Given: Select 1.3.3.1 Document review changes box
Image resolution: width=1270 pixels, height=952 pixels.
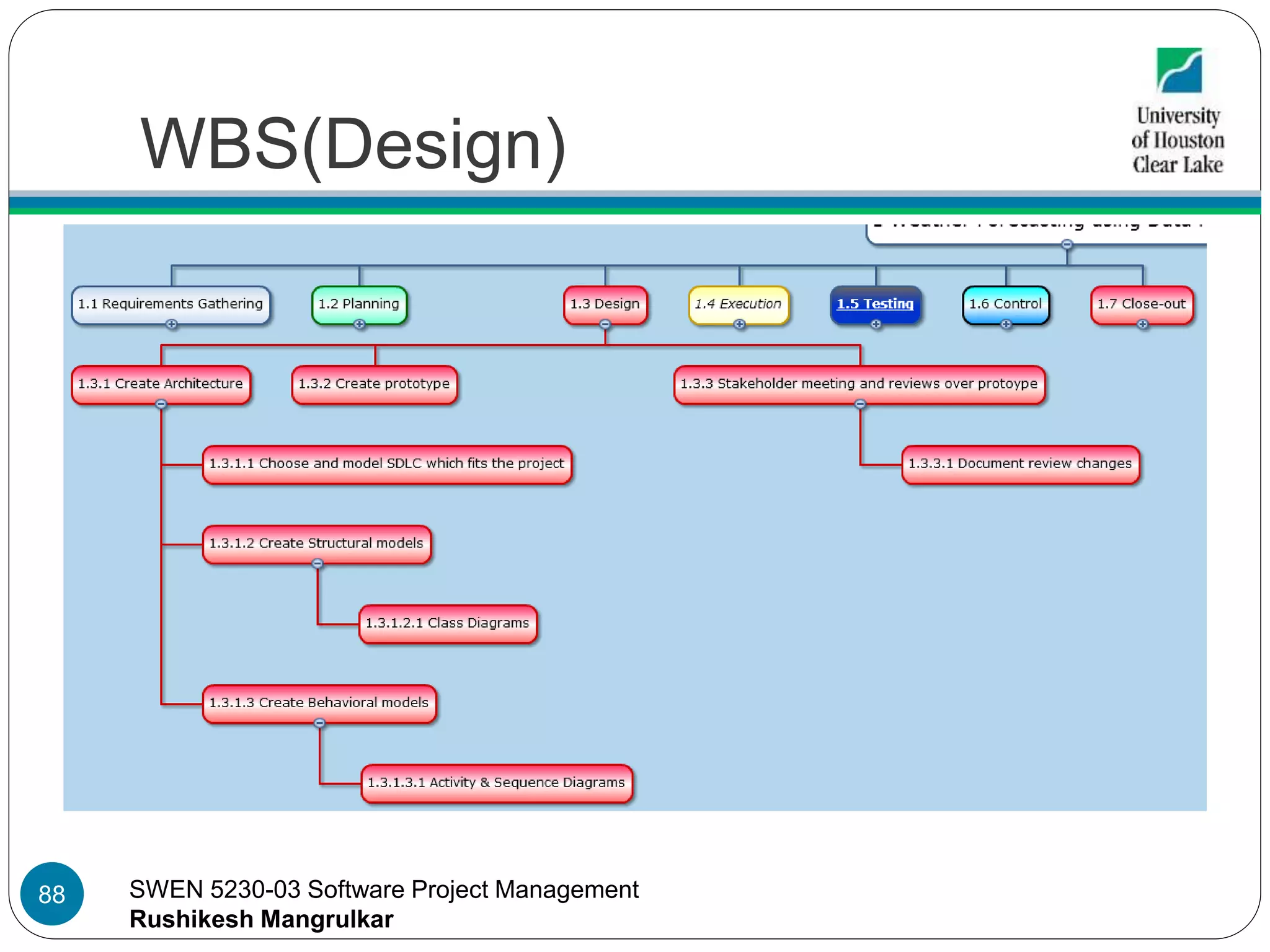Looking at the screenshot, I should point(1021,464).
